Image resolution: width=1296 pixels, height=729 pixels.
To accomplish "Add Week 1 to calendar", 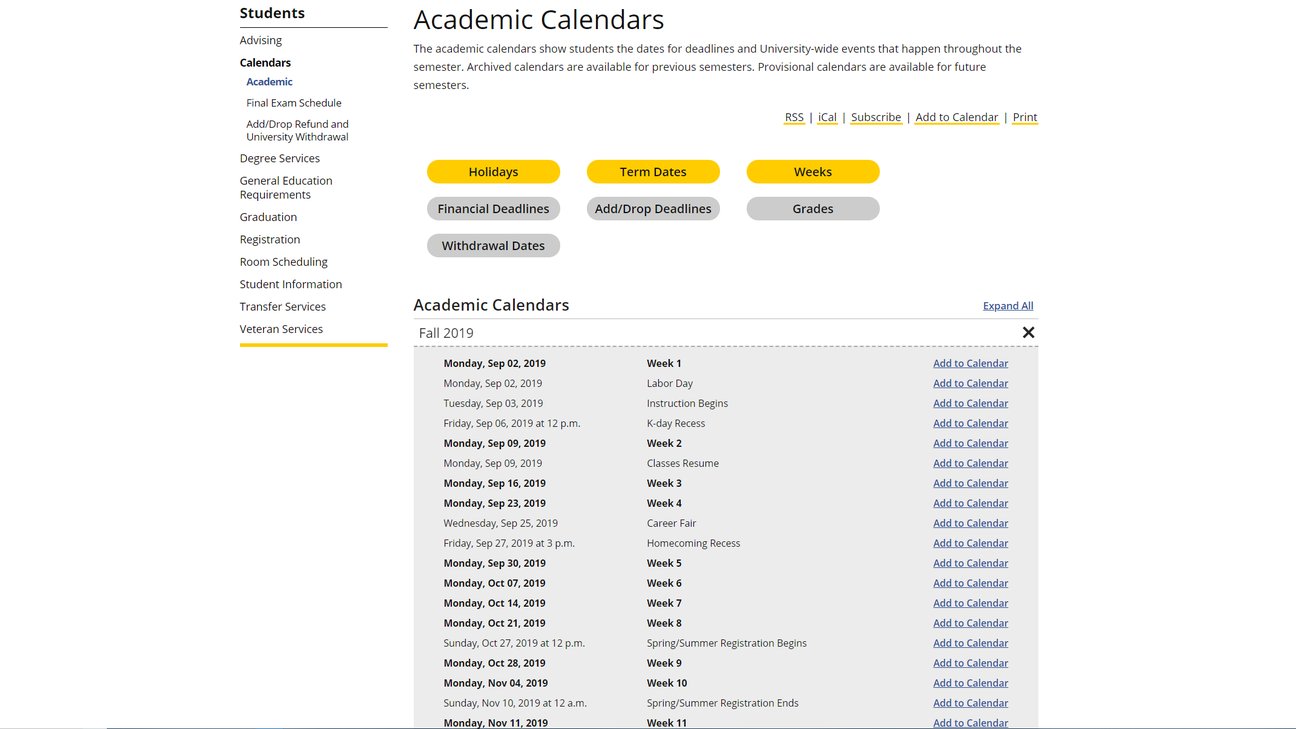I will click(971, 363).
